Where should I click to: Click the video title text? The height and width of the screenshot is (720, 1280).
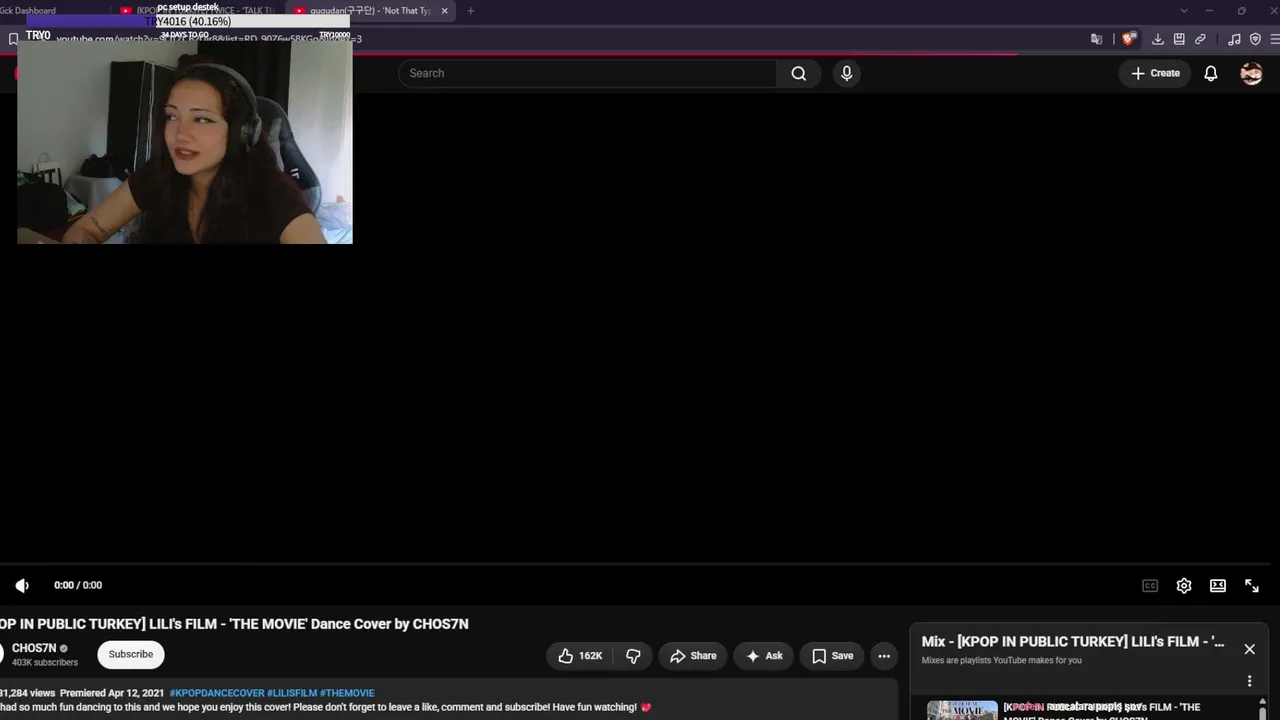pyautogui.click(x=234, y=624)
